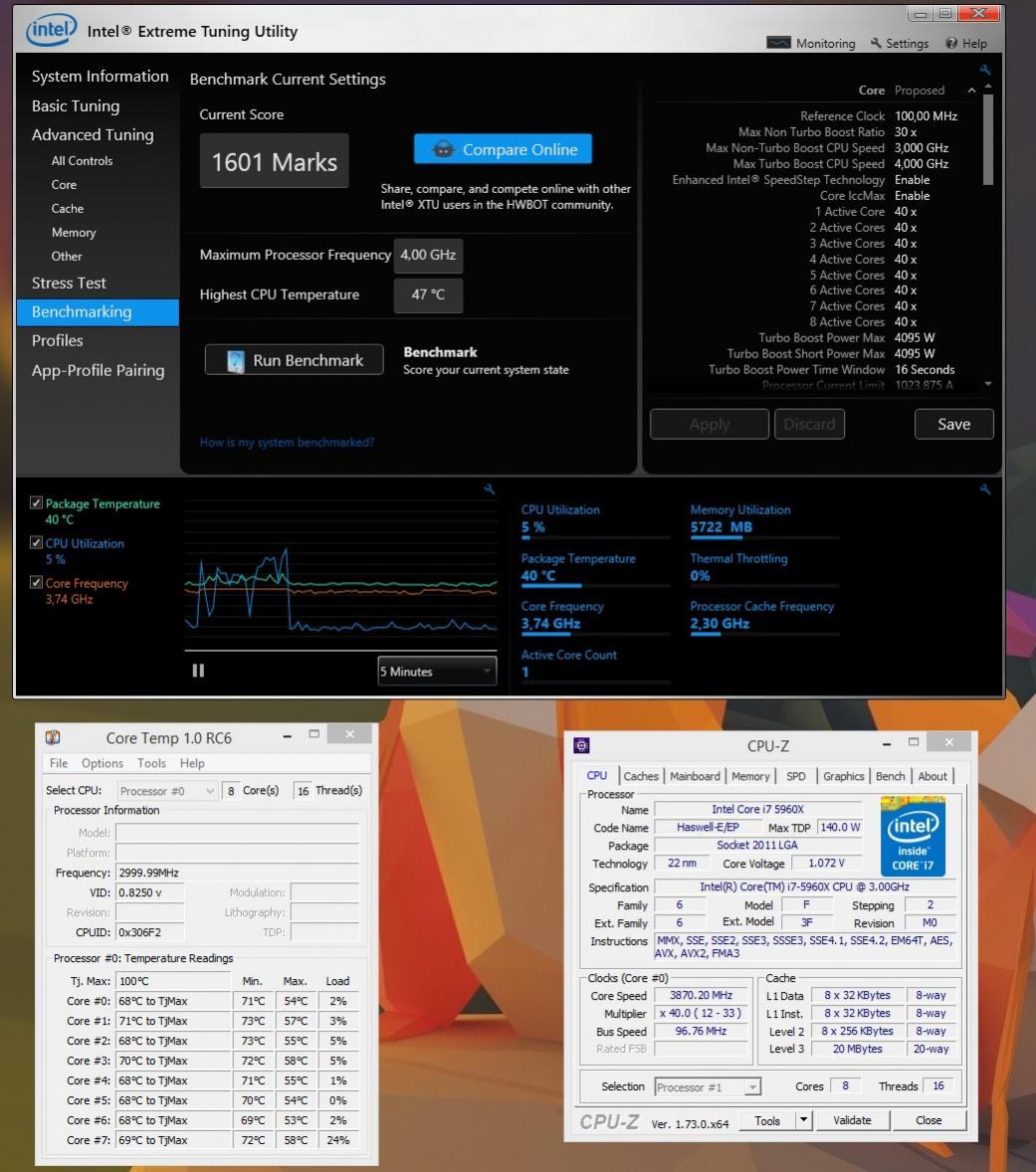1036x1172 pixels.
Task: Open CPU-Z Selection Processor #1 dropdown
Action: (x=708, y=1086)
